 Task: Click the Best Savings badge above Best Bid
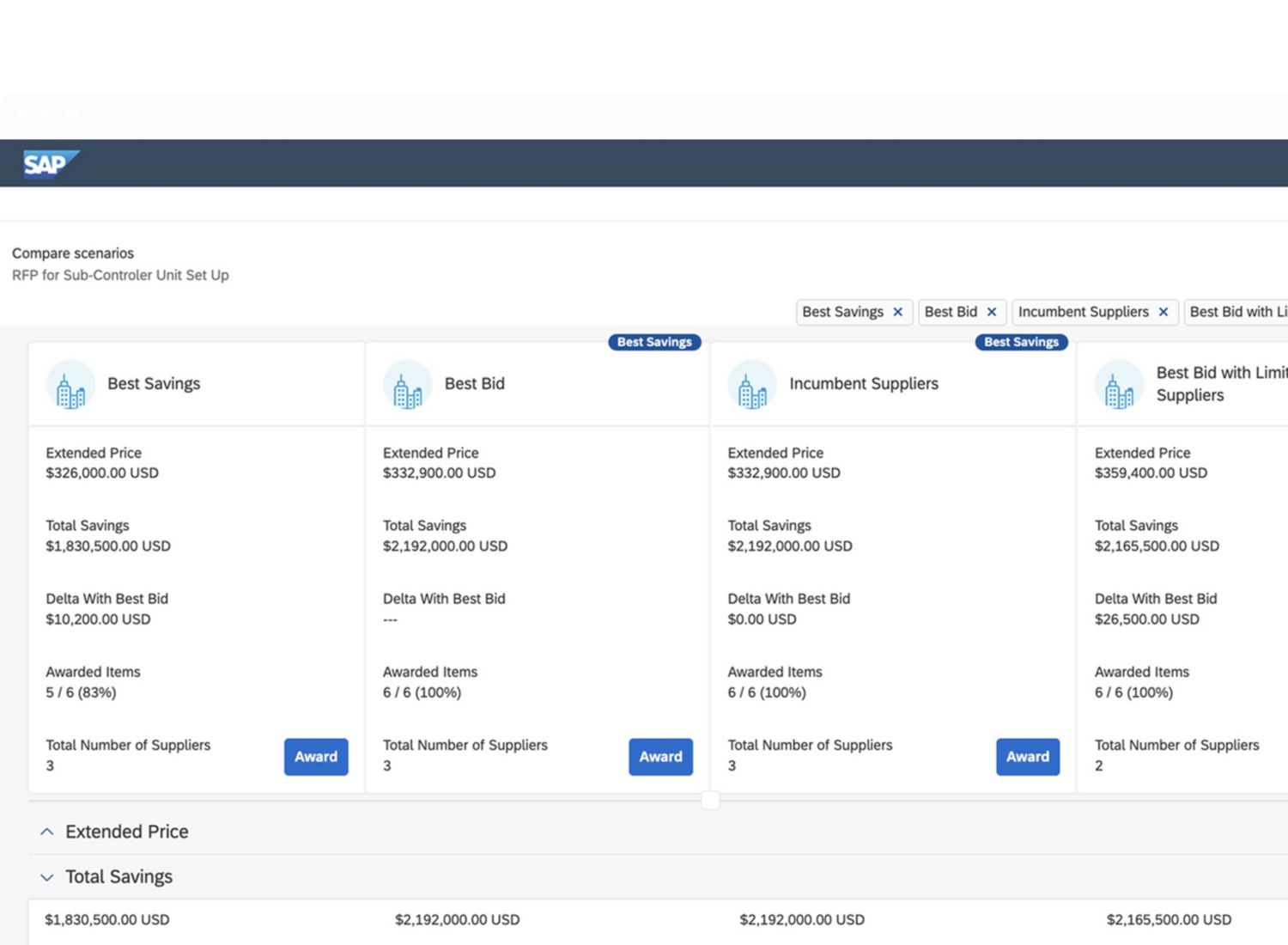point(654,342)
